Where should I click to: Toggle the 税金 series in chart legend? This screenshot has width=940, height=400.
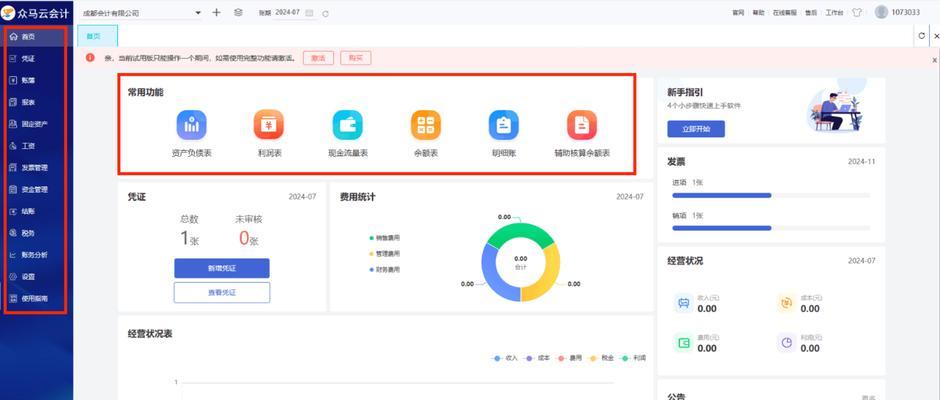[602, 358]
